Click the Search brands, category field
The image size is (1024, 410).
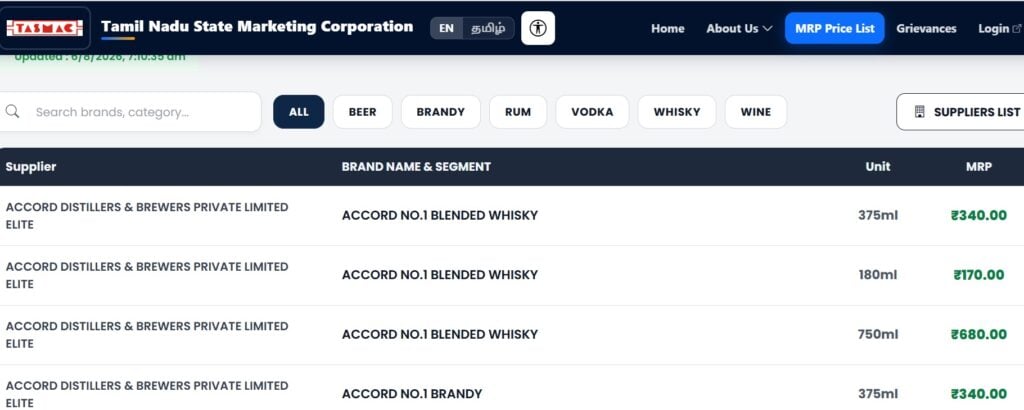coord(129,112)
